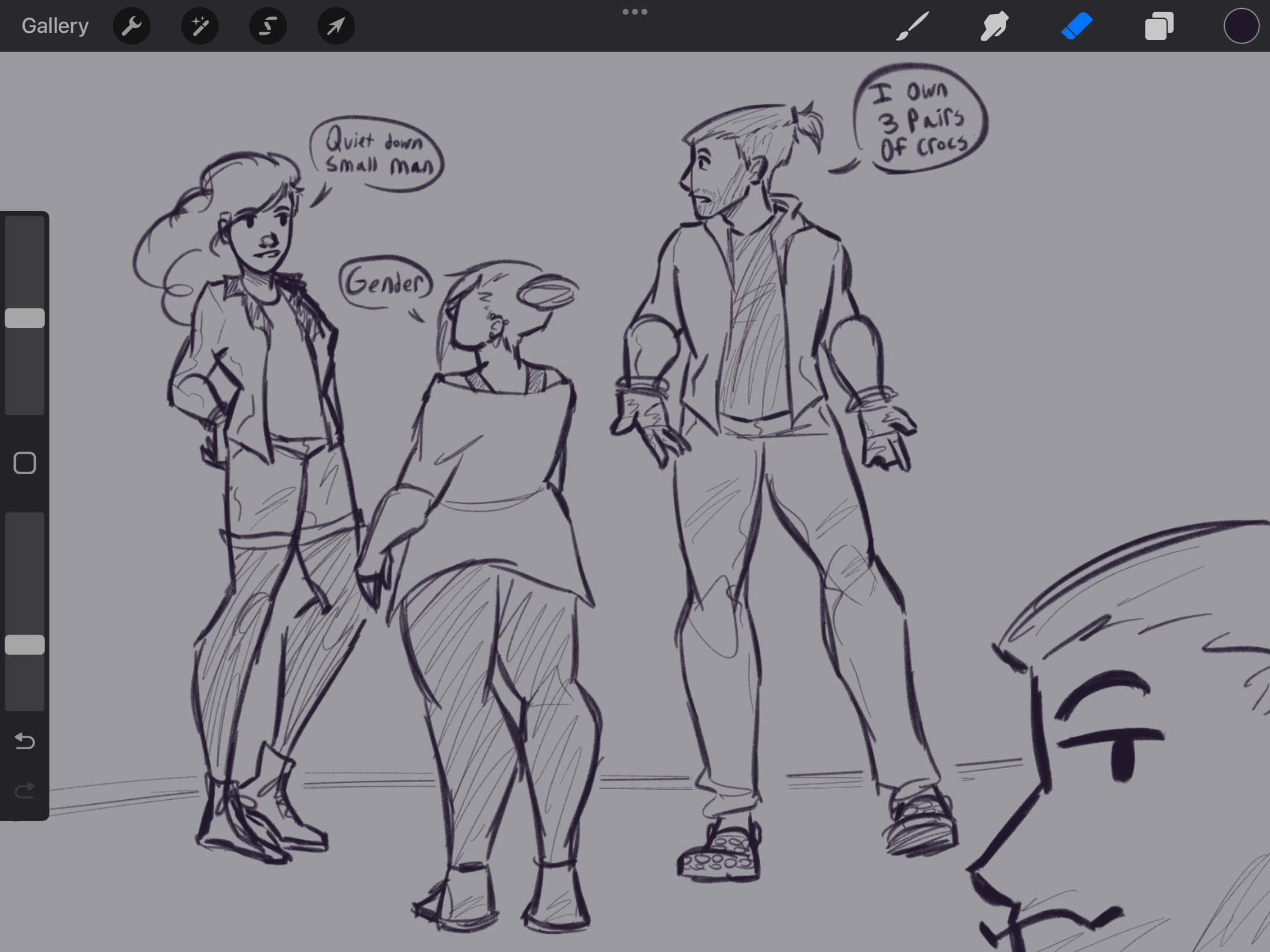Open the Actions wrench menu
The height and width of the screenshot is (952, 1270).
132,26
